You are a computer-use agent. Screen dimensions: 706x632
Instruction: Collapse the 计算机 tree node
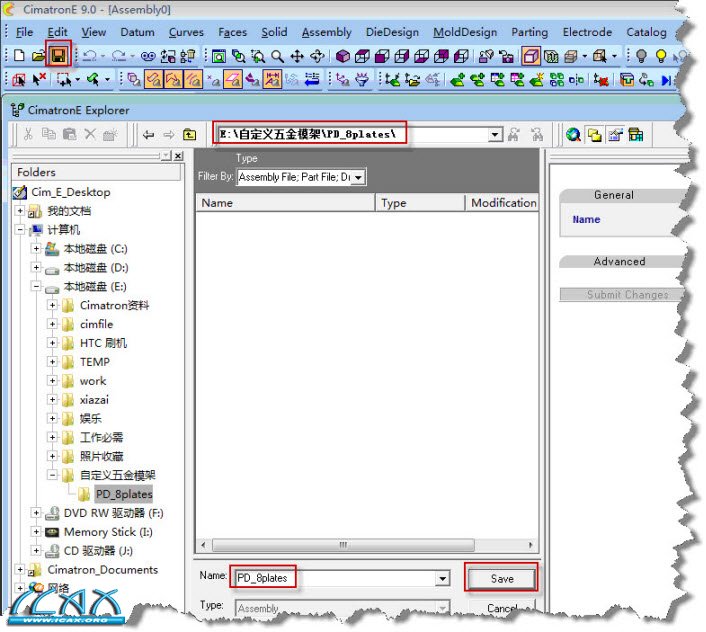coord(20,230)
